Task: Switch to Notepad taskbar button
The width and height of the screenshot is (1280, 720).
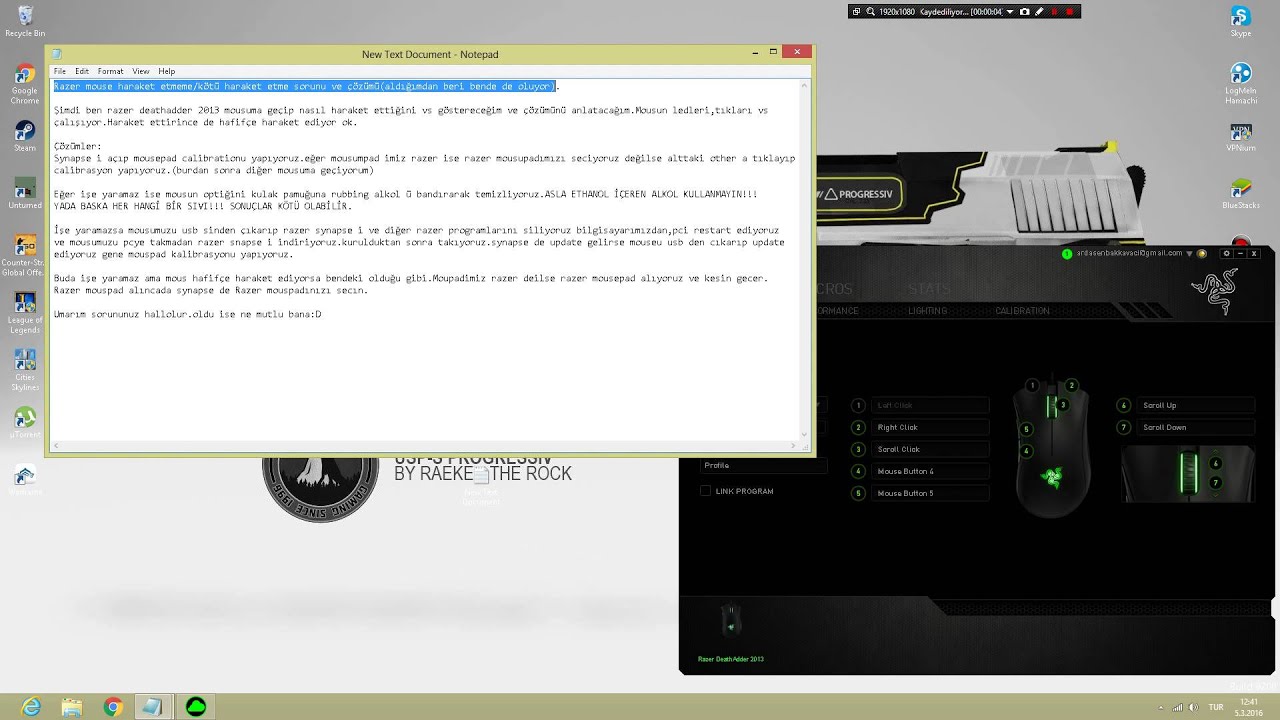Action: click(x=153, y=707)
